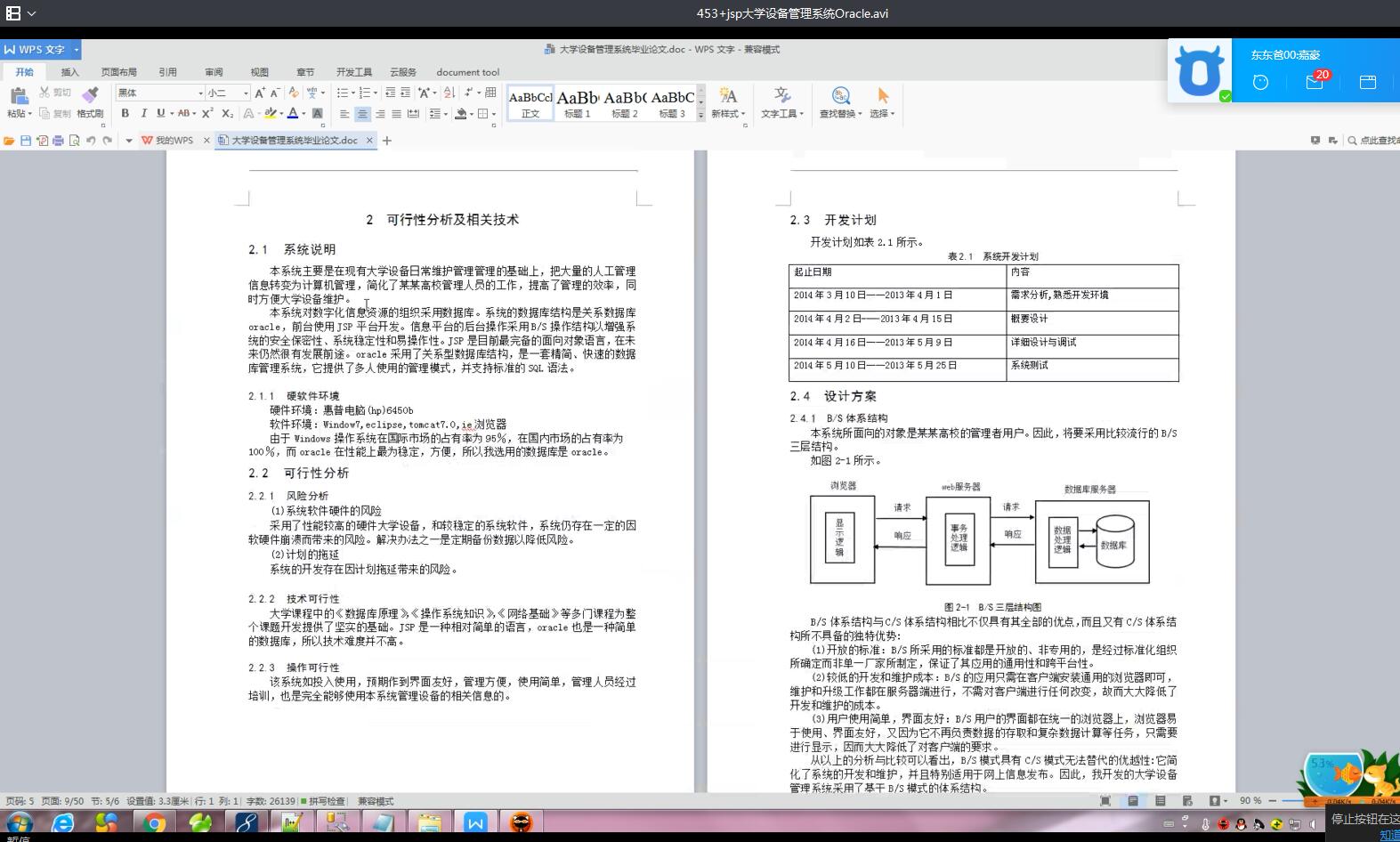Screen dimensions: 1400x842
Task: Toggle Bold formatting
Action: (x=125, y=113)
